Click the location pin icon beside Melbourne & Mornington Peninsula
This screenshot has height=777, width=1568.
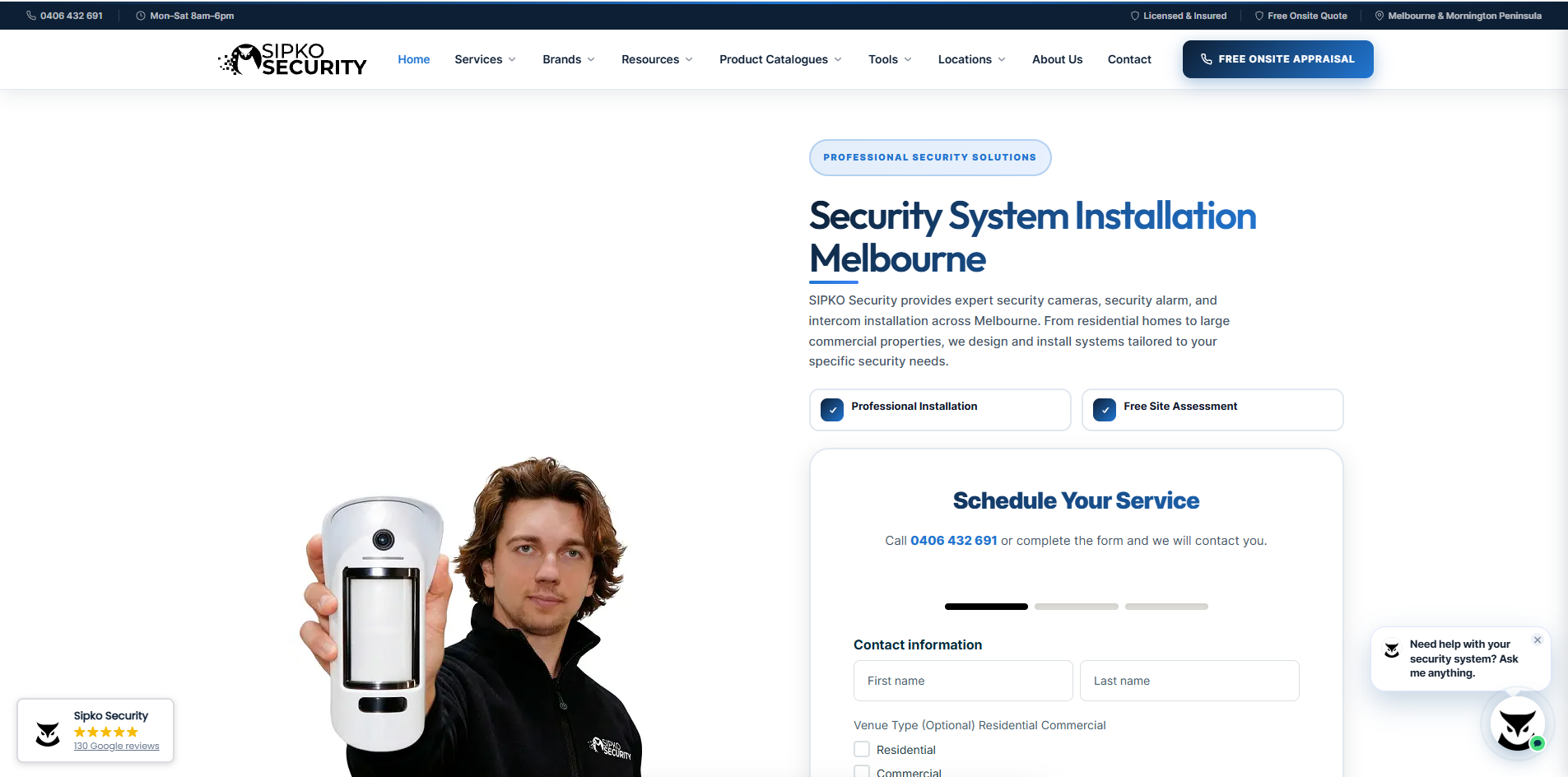(x=1380, y=16)
